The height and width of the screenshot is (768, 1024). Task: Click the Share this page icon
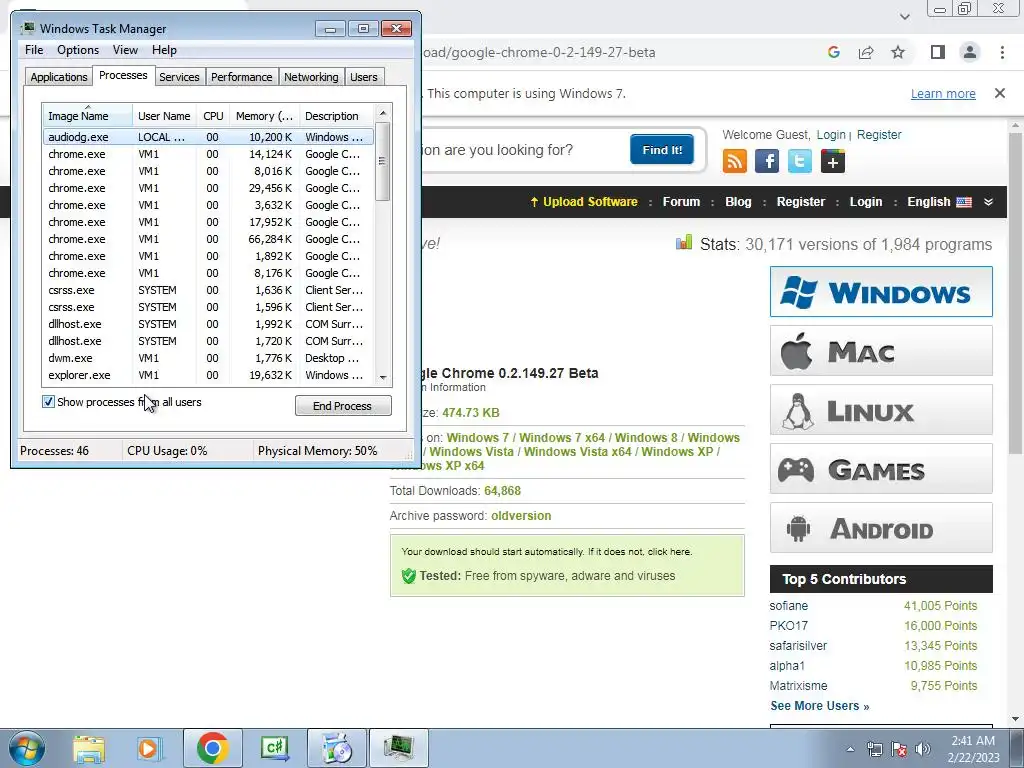(866, 52)
